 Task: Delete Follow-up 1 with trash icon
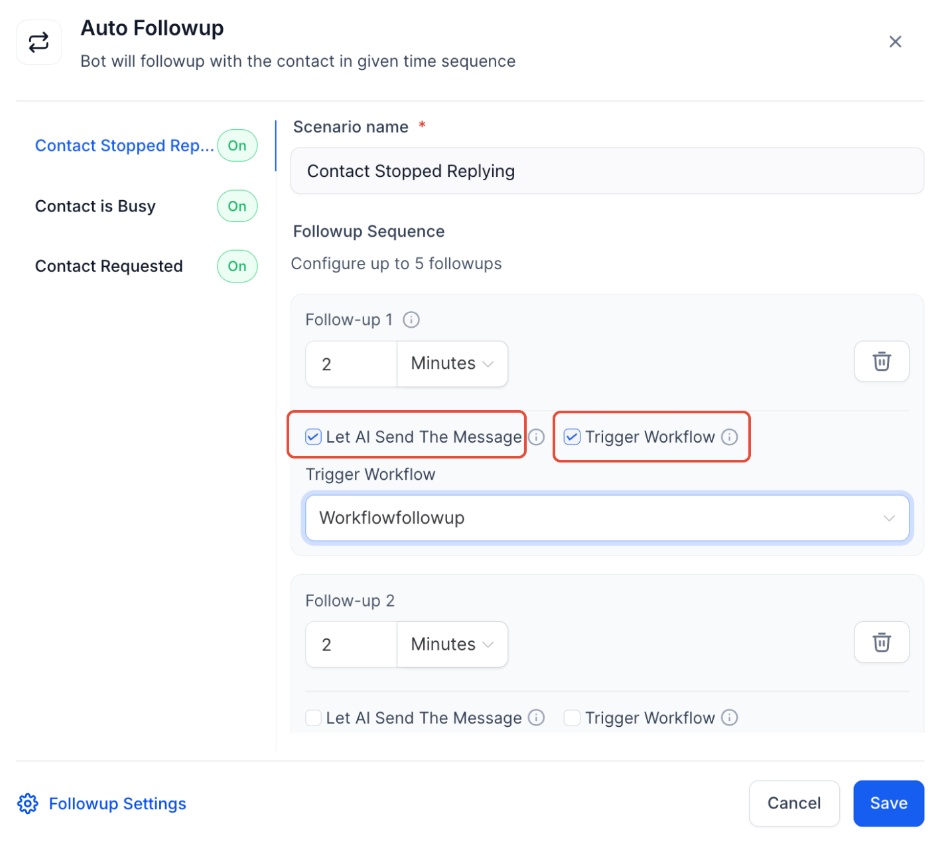[x=881, y=362]
